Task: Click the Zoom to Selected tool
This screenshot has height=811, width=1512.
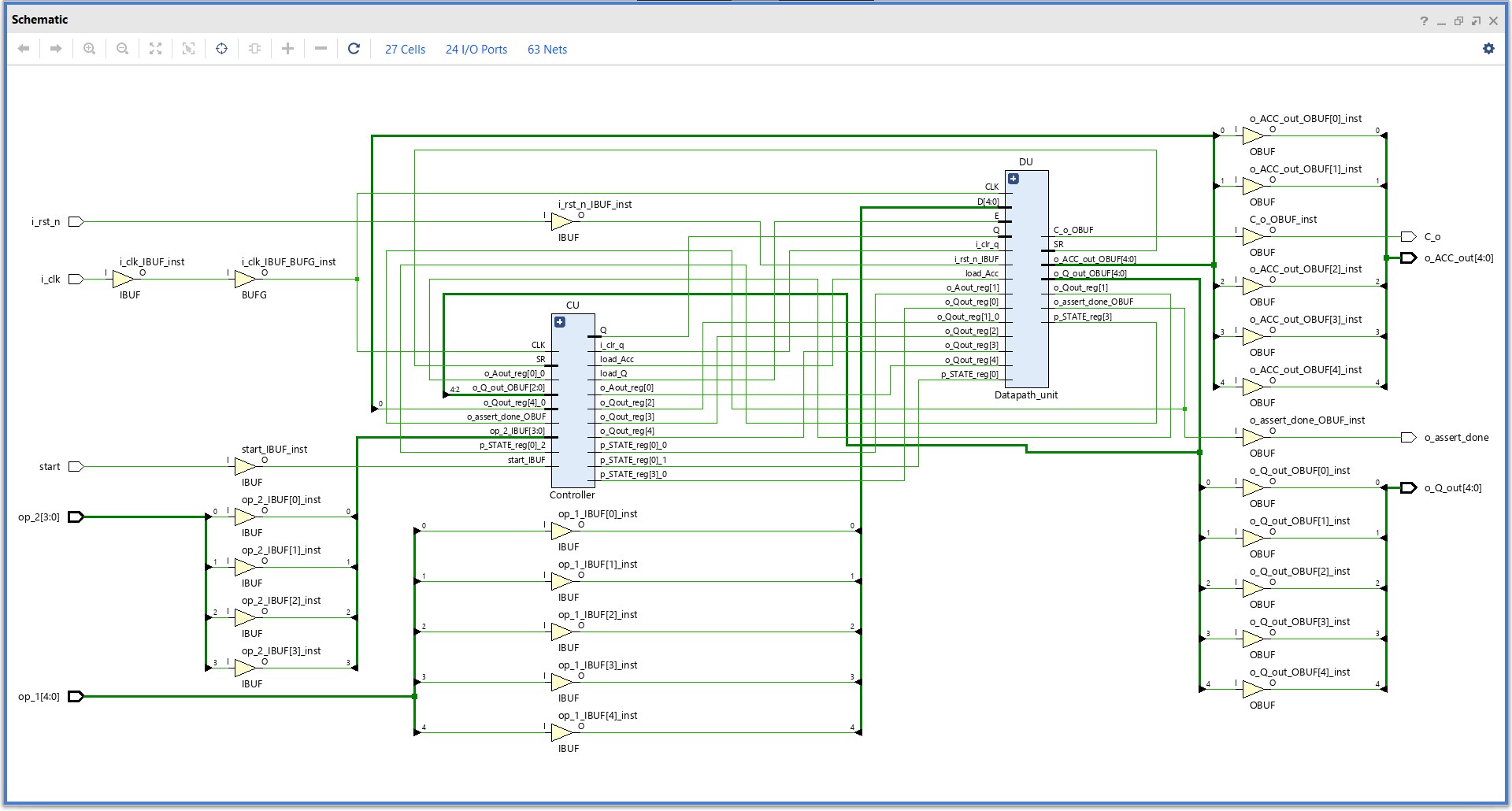Action: [x=188, y=48]
